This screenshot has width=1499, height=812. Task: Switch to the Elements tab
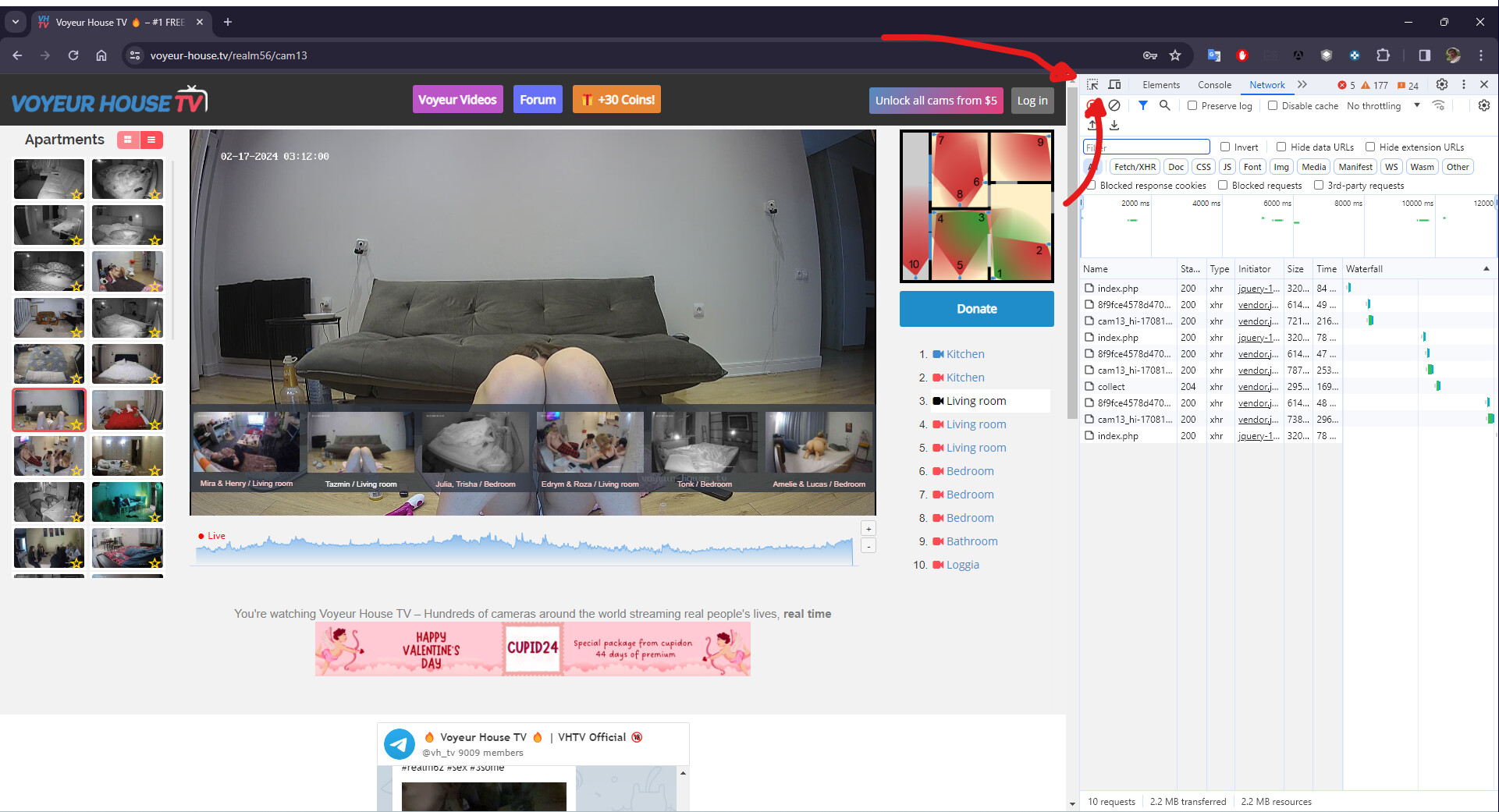point(1161,85)
